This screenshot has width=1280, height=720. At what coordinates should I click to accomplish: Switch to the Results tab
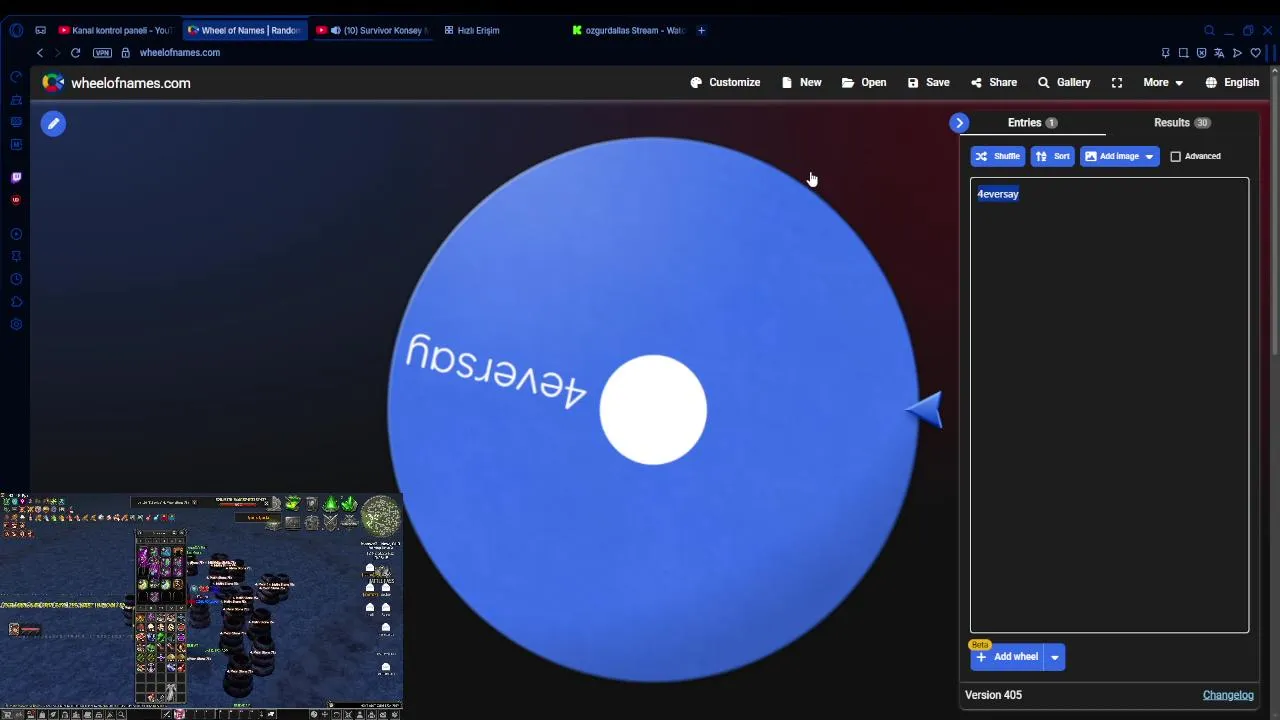point(1182,123)
